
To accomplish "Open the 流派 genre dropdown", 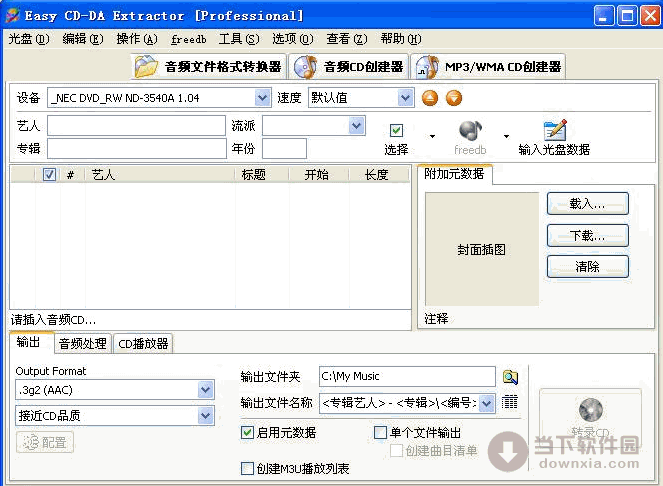I will 356,126.
